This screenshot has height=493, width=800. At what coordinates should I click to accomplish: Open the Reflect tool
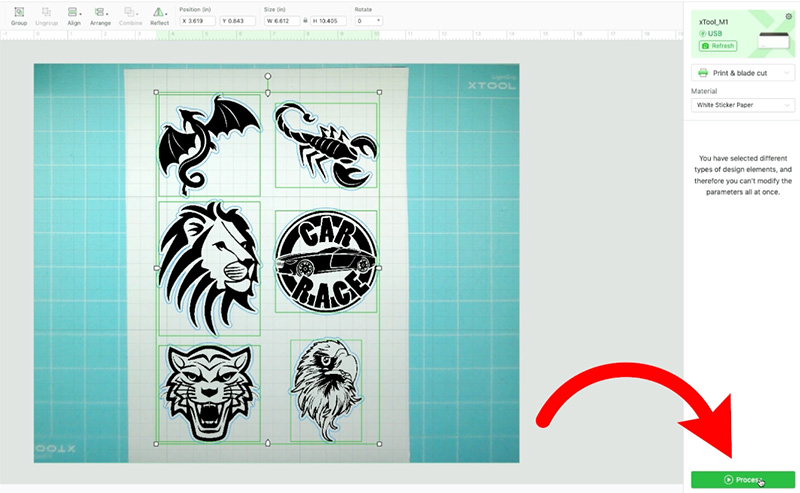159,14
